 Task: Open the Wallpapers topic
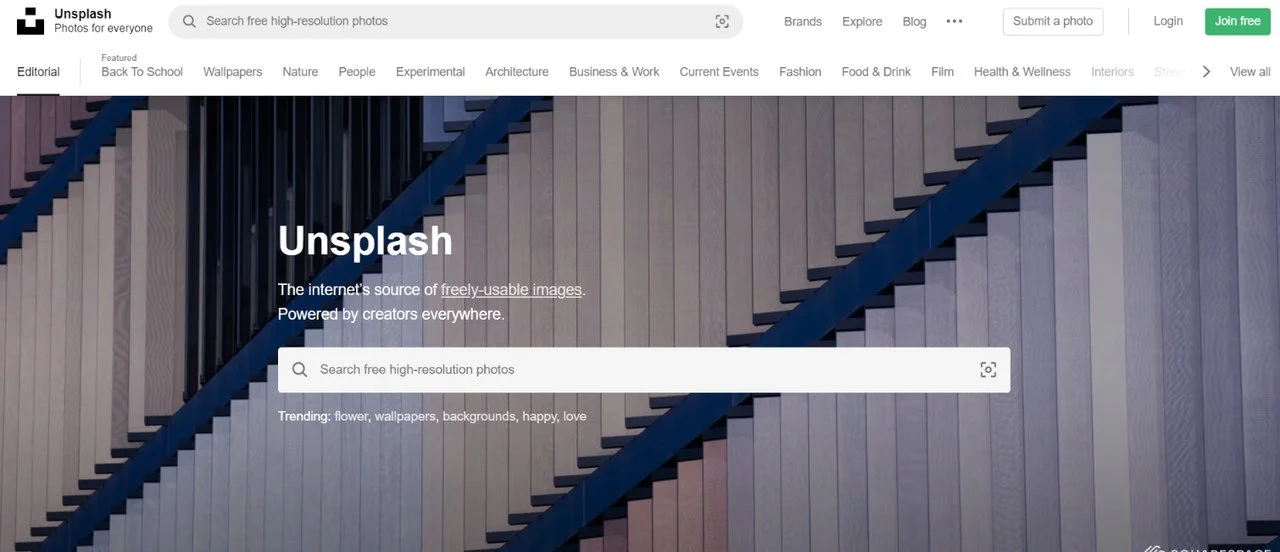point(232,72)
